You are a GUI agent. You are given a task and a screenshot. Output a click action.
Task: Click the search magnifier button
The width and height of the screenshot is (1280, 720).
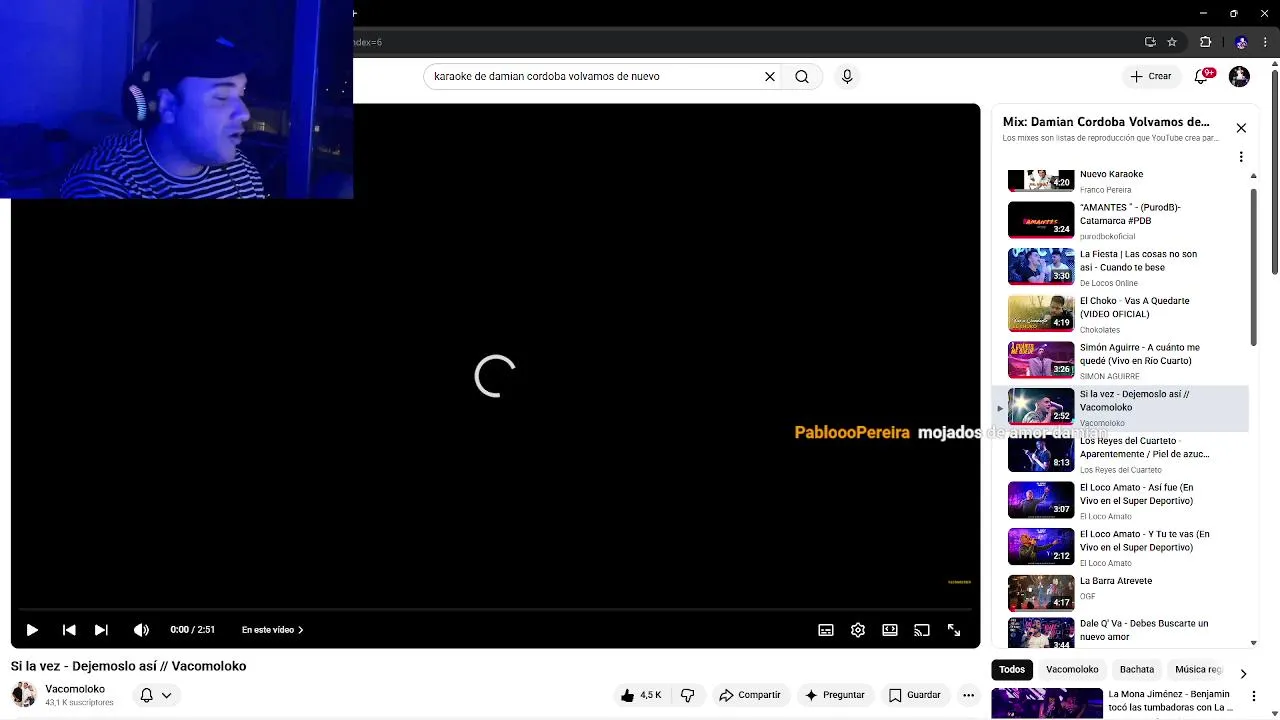[802, 76]
